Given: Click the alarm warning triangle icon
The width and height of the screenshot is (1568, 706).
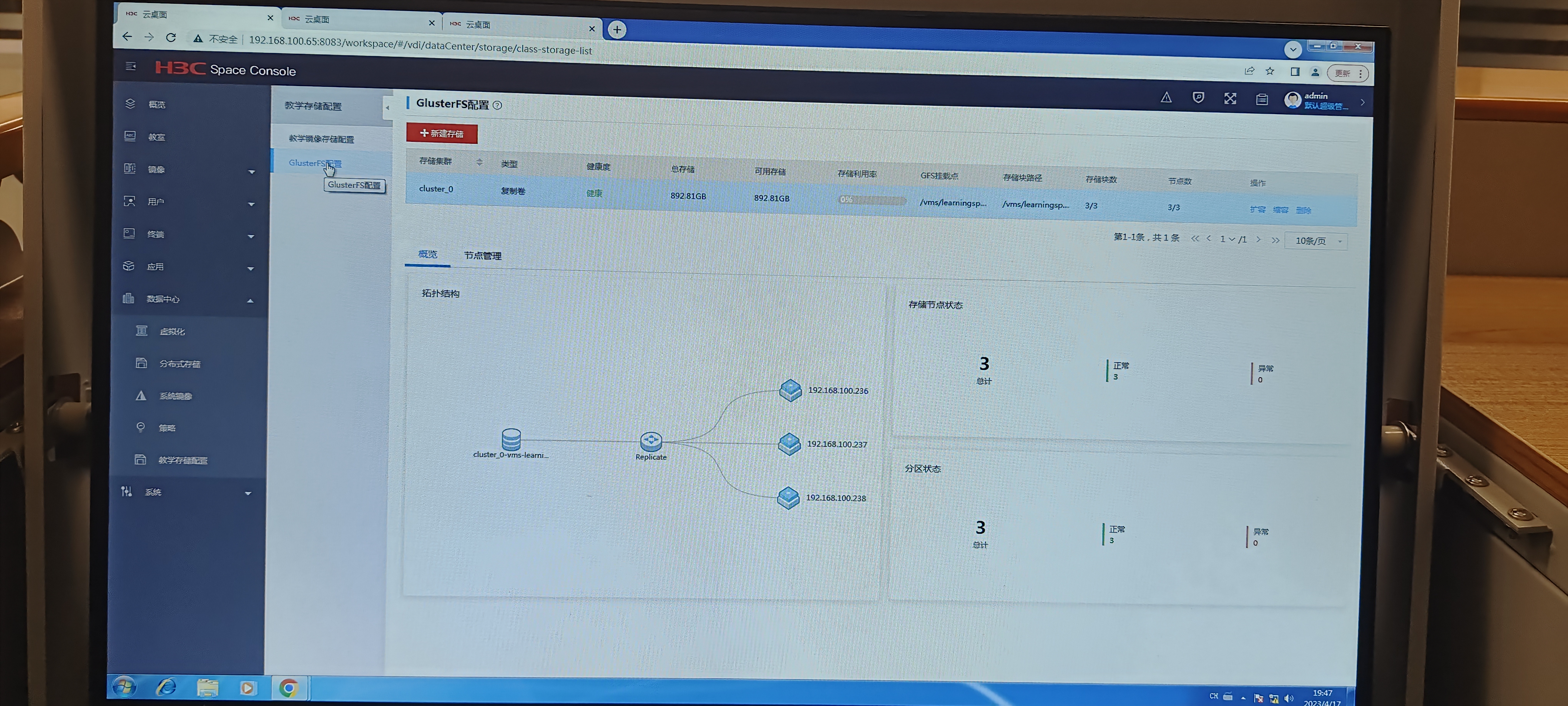Looking at the screenshot, I should (1166, 97).
